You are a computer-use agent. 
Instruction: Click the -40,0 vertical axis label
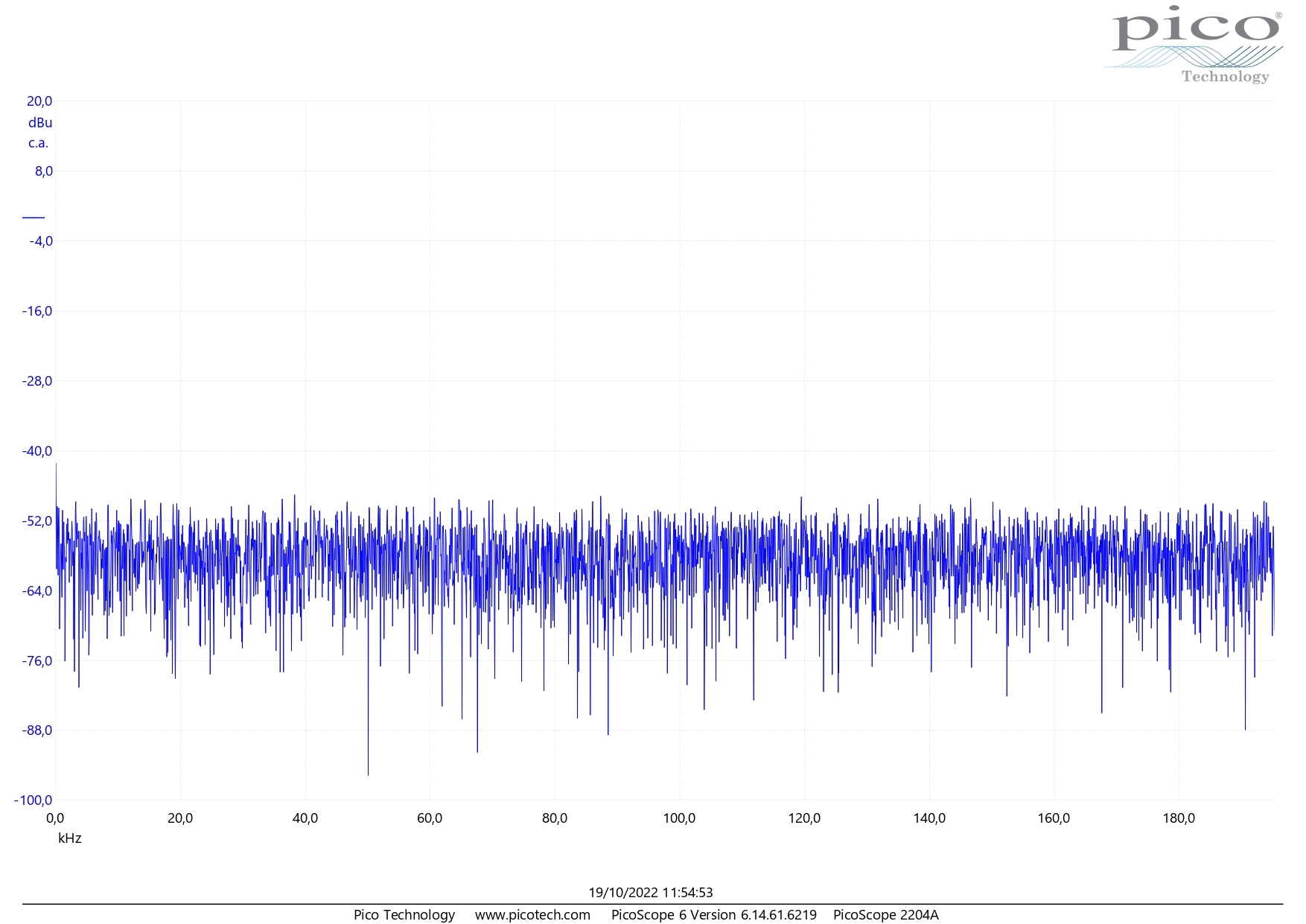37,451
